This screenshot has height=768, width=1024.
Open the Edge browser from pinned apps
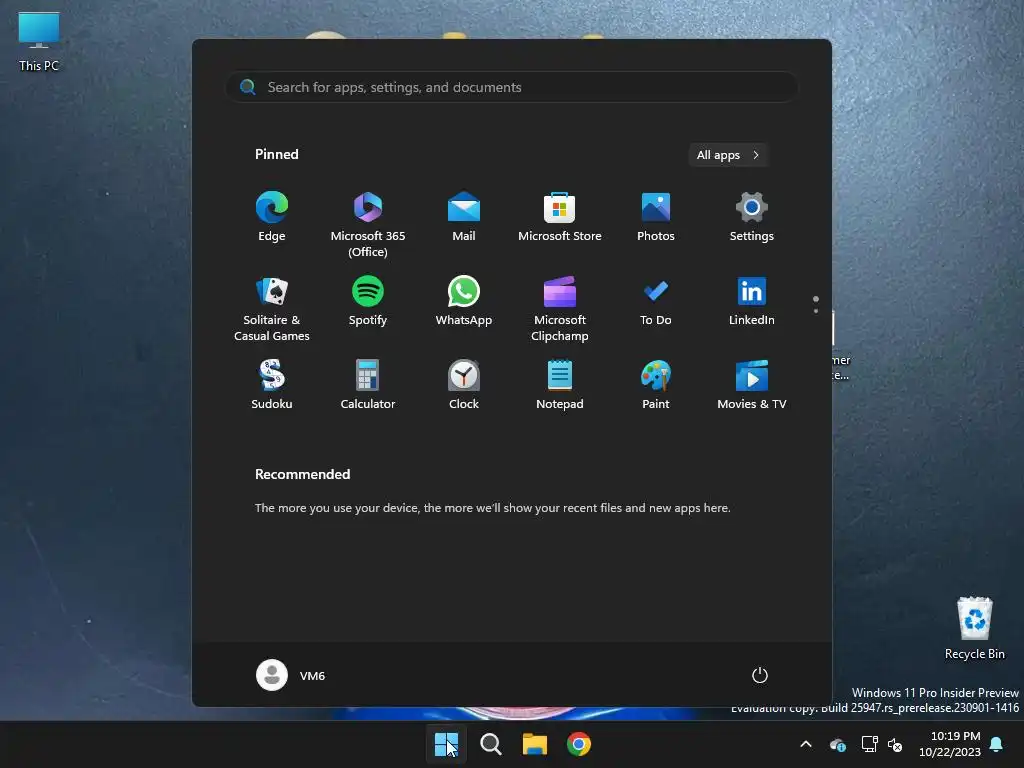coord(272,217)
